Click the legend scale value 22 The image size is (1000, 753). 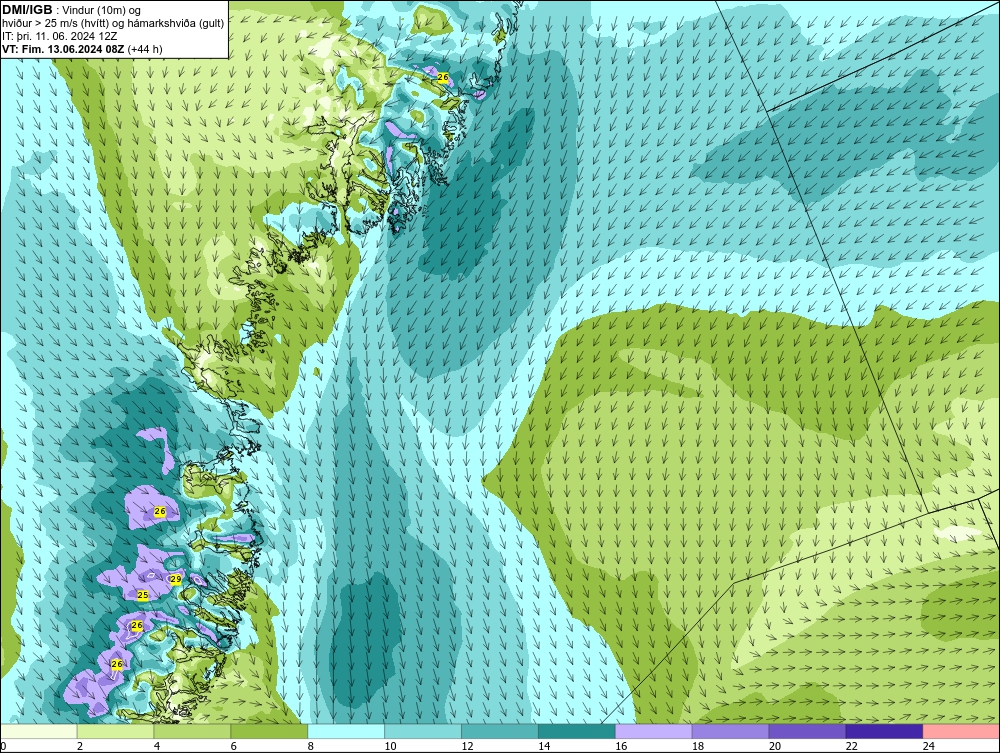coord(852,746)
